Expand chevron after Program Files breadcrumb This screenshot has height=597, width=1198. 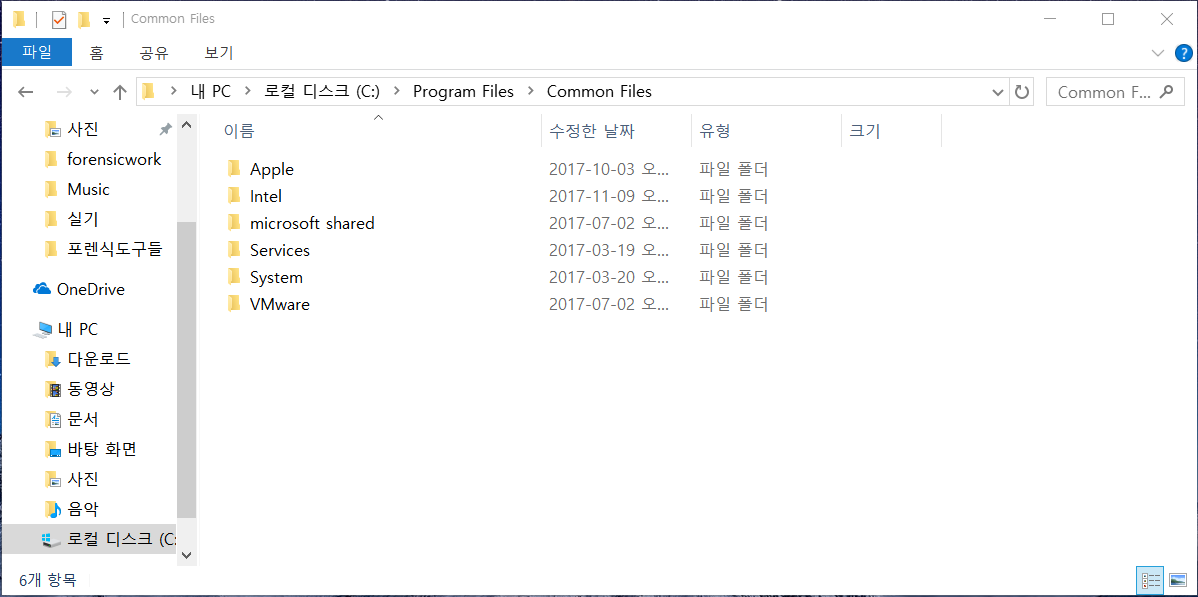(x=530, y=92)
